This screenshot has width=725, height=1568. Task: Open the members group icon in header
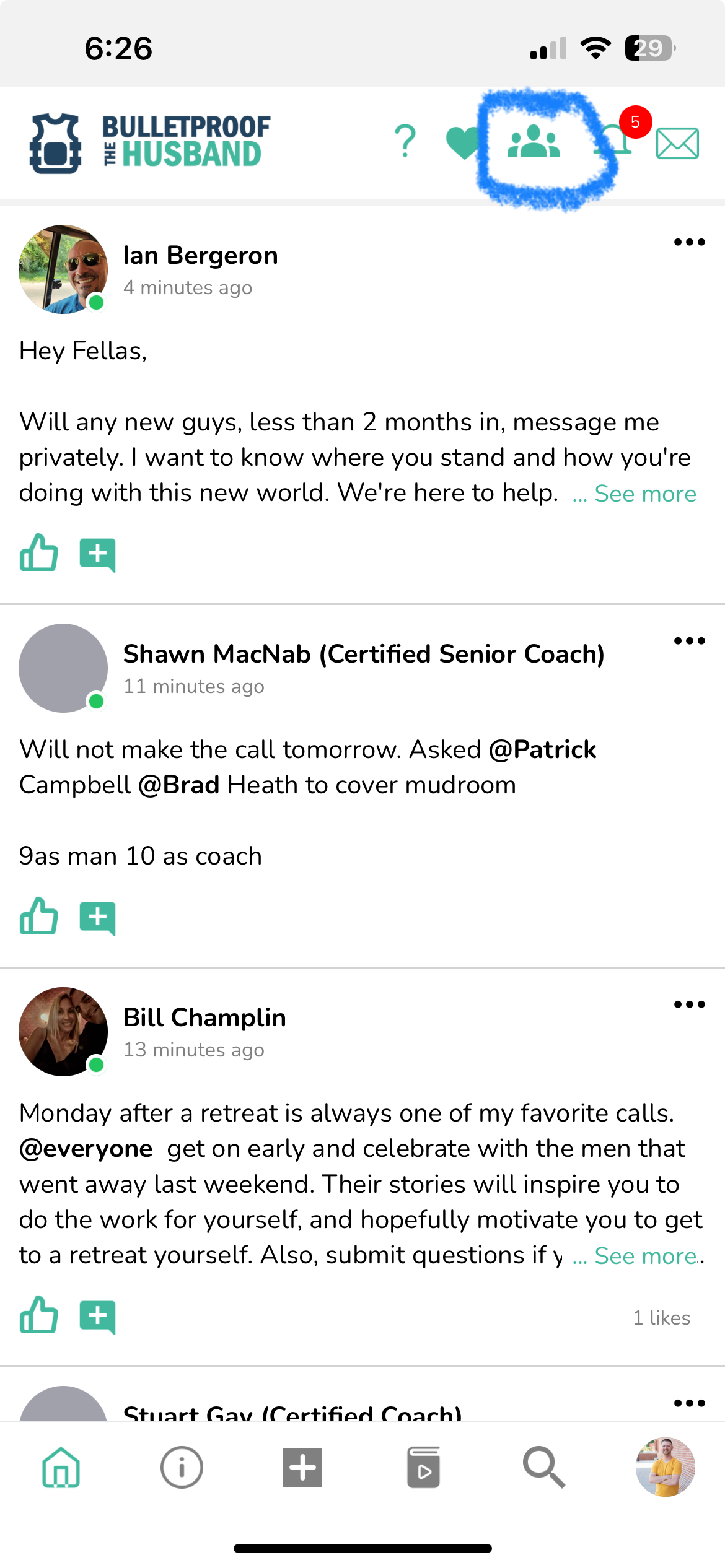click(x=533, y=142)
